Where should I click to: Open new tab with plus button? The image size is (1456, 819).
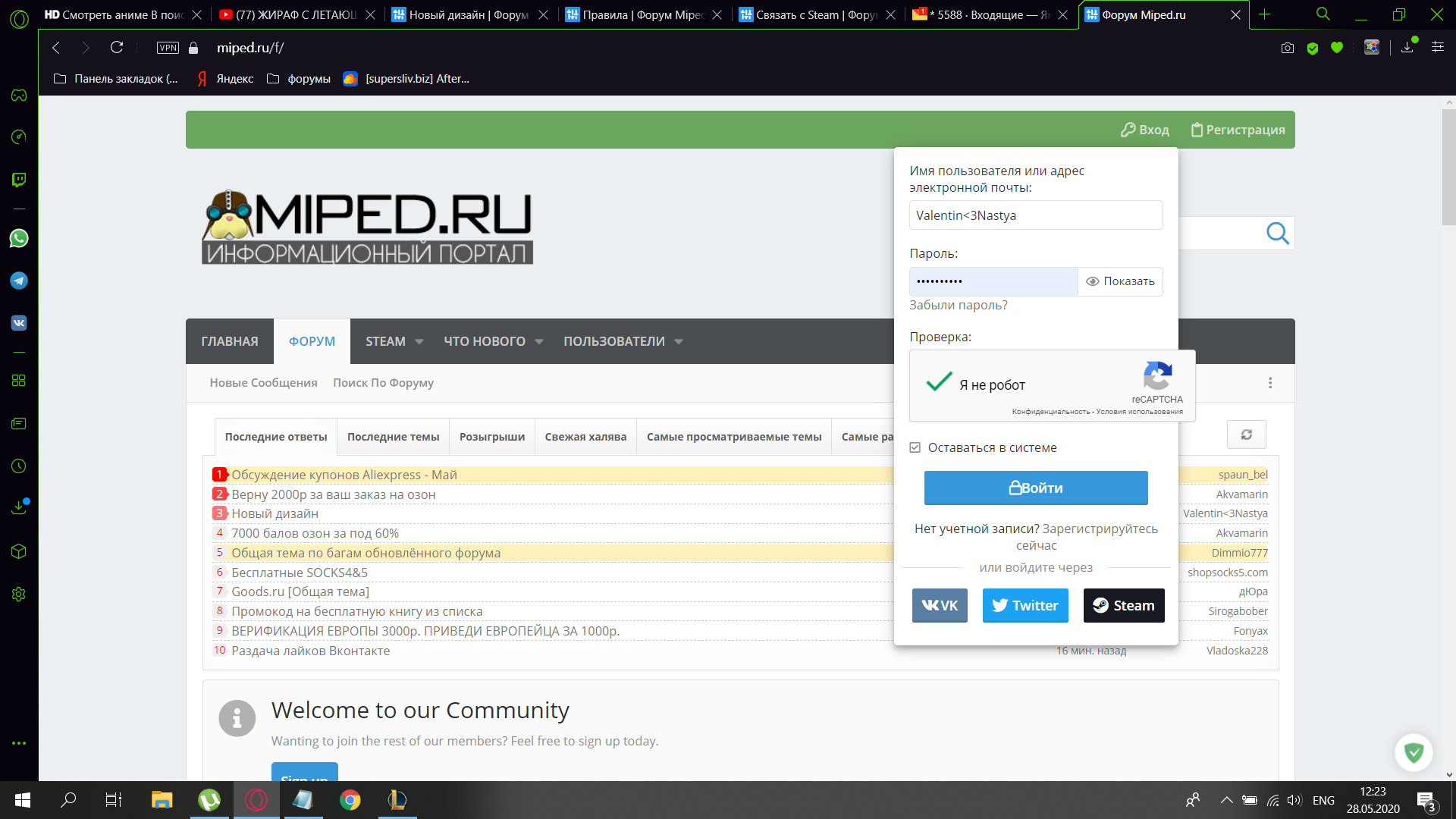click(x=1264, y=14)
